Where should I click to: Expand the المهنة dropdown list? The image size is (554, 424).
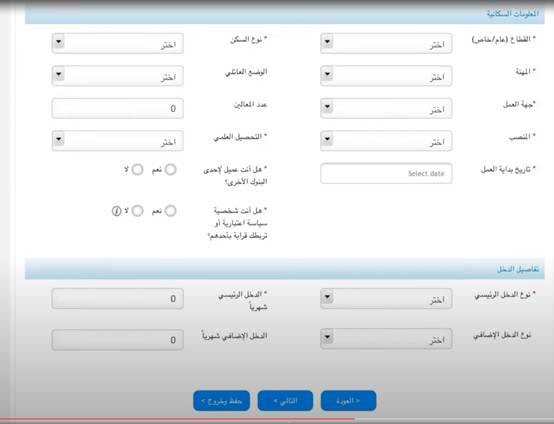coord(386,76)
